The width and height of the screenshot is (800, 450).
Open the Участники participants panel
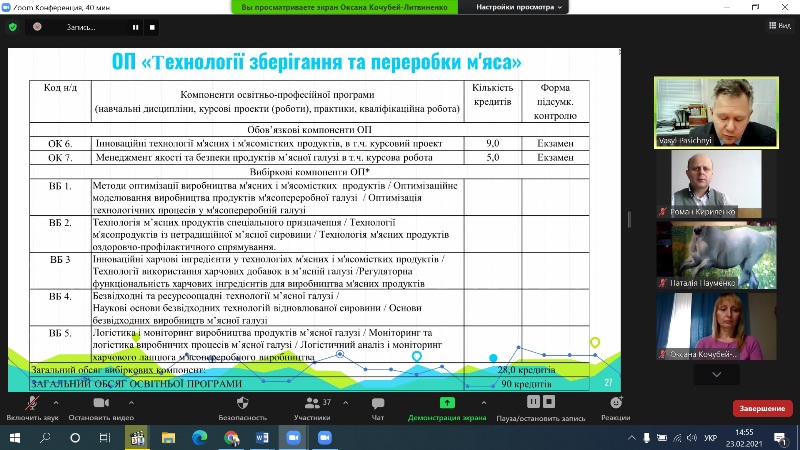point(312,408)
